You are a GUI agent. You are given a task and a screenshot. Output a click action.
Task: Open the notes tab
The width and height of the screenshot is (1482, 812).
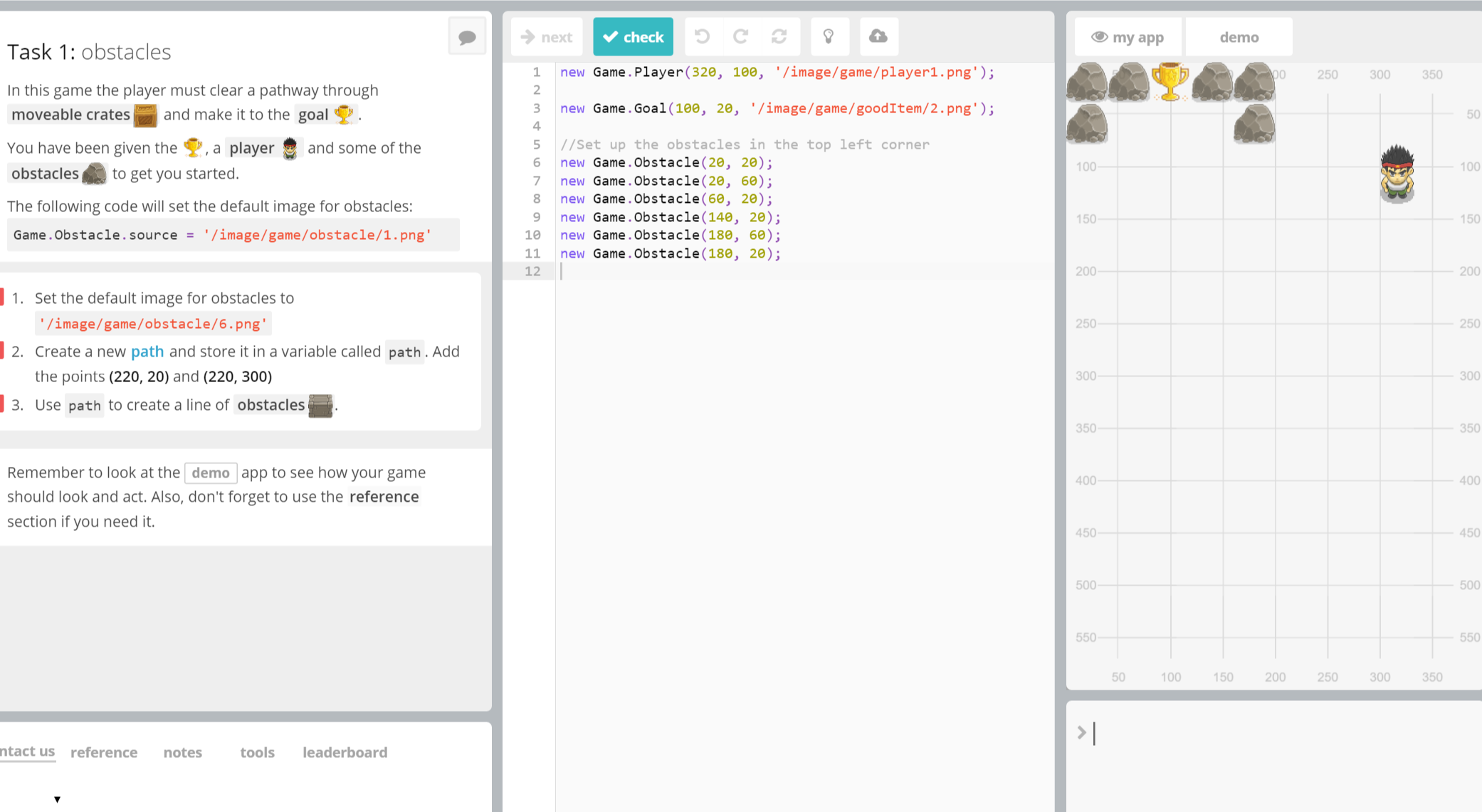click(183, 752)
